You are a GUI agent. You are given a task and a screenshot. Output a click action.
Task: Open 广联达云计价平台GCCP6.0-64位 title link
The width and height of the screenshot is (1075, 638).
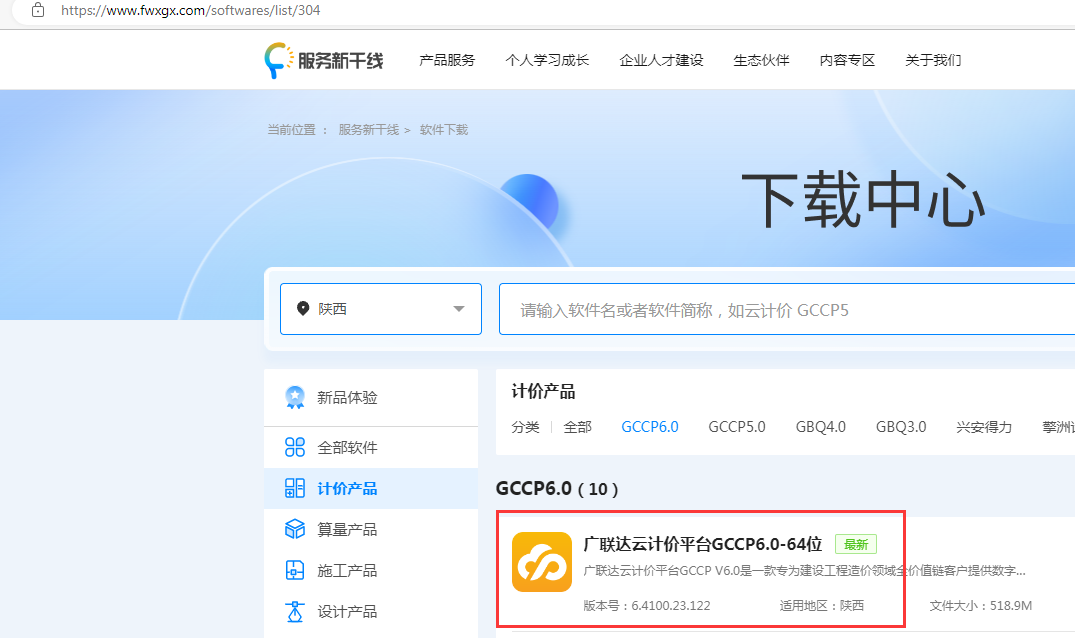pyautogui.click(x=703, y=544)
